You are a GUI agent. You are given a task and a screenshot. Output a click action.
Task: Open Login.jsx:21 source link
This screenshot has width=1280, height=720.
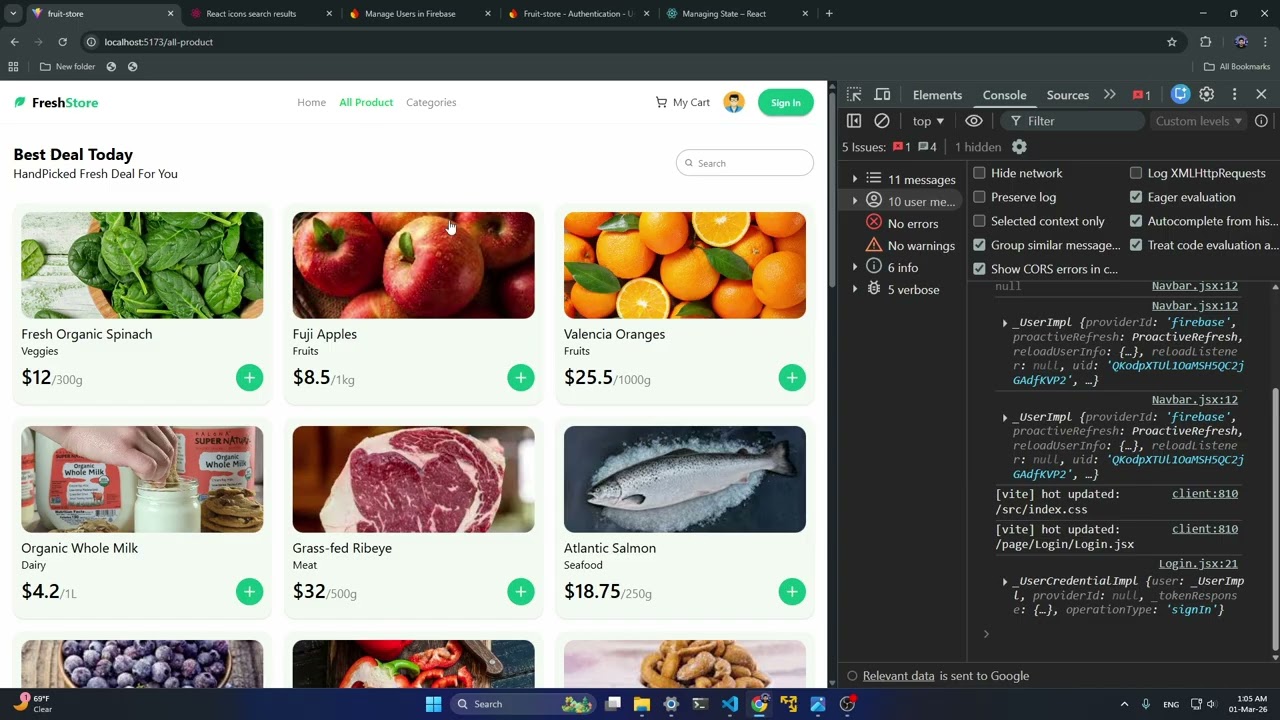pyautogui.click(x=1198, y=564)
